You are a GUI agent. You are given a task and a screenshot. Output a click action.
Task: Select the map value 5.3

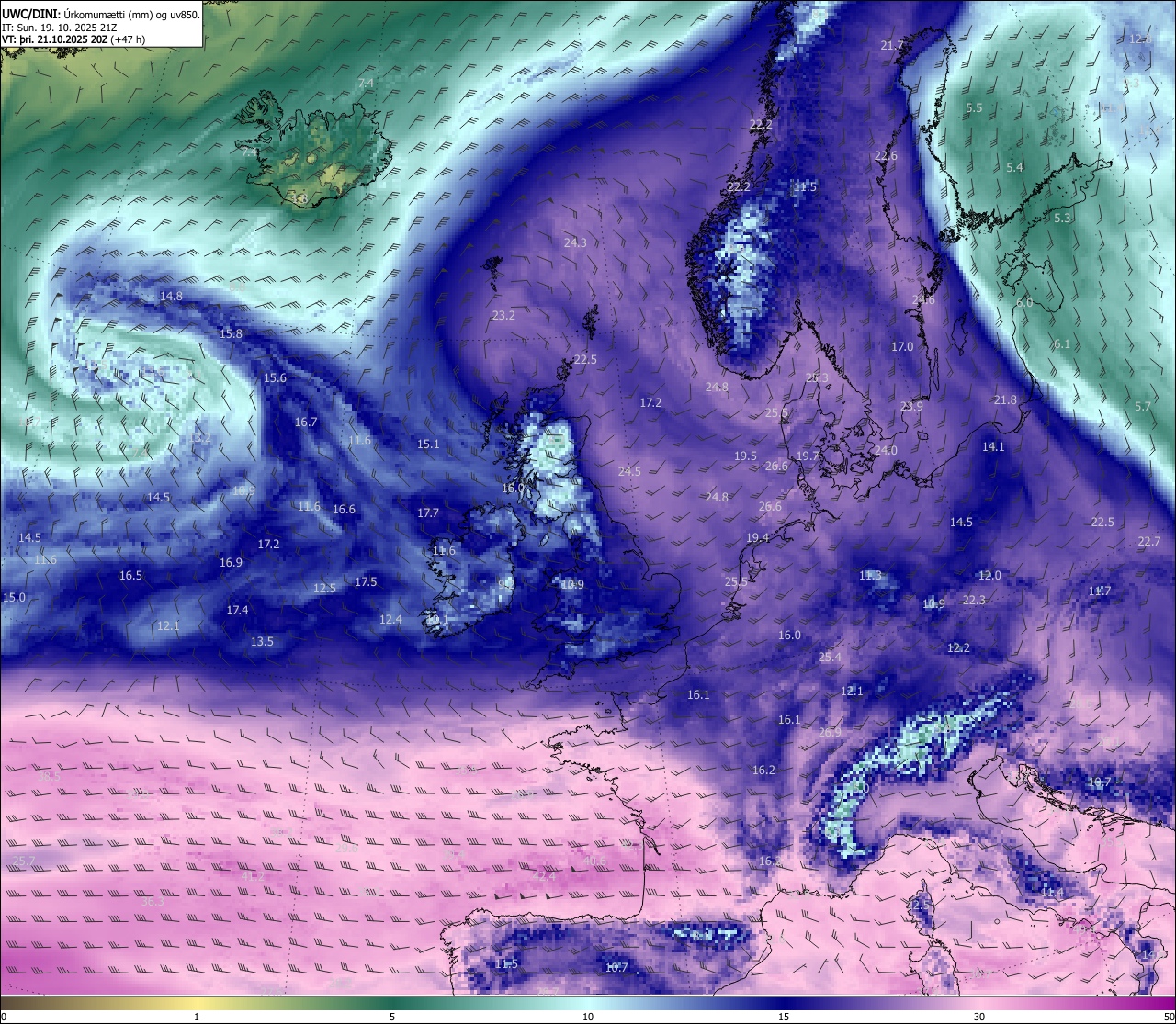1062,219
